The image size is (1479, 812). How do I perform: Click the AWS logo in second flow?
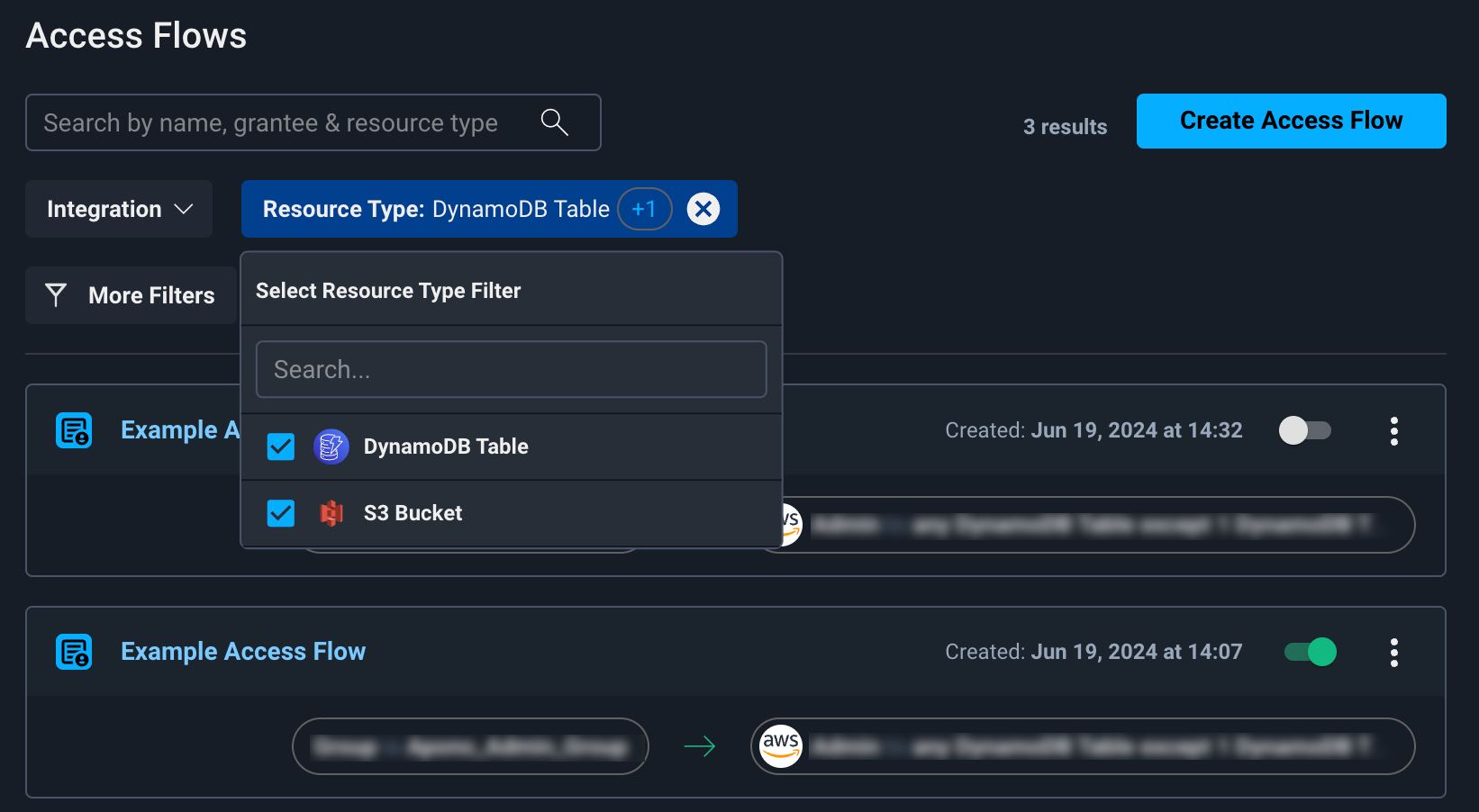780,746
